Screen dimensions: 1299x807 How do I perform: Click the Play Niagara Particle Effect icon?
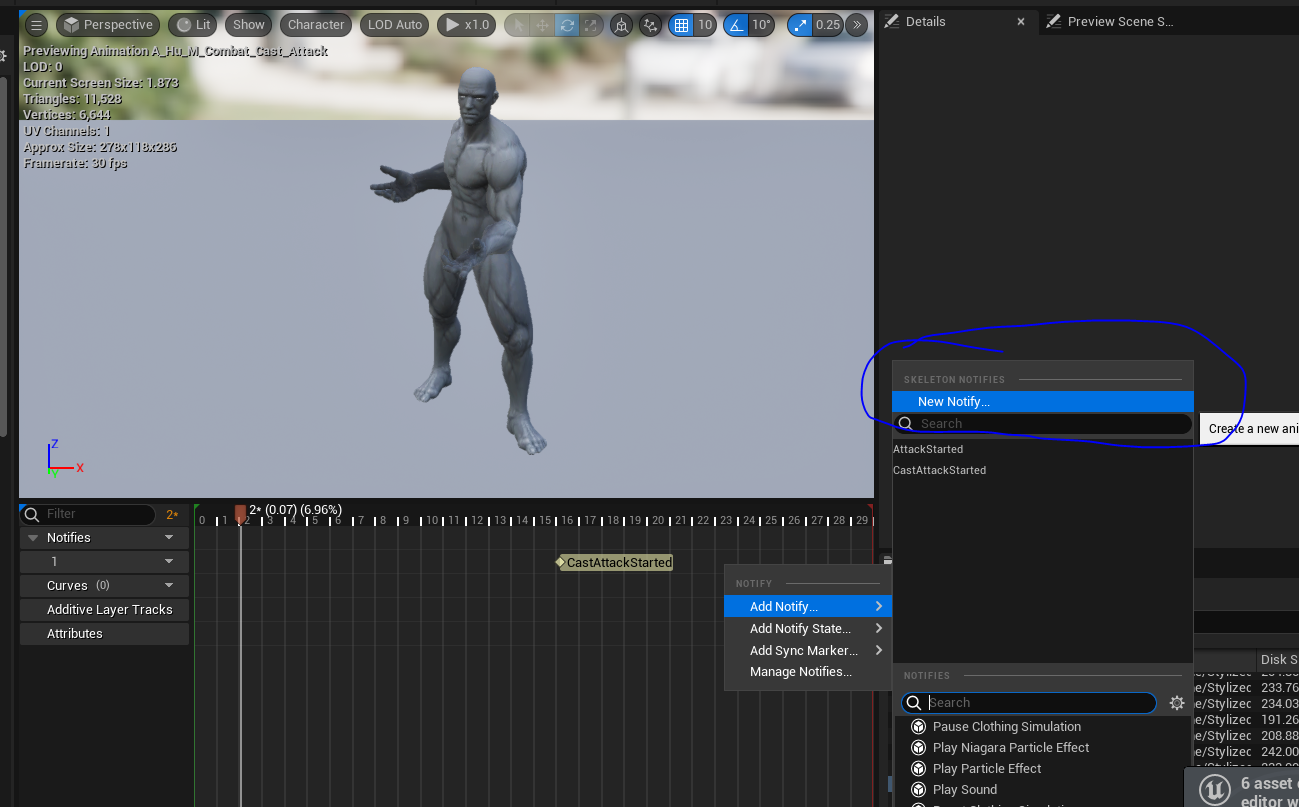pos(918,748)
